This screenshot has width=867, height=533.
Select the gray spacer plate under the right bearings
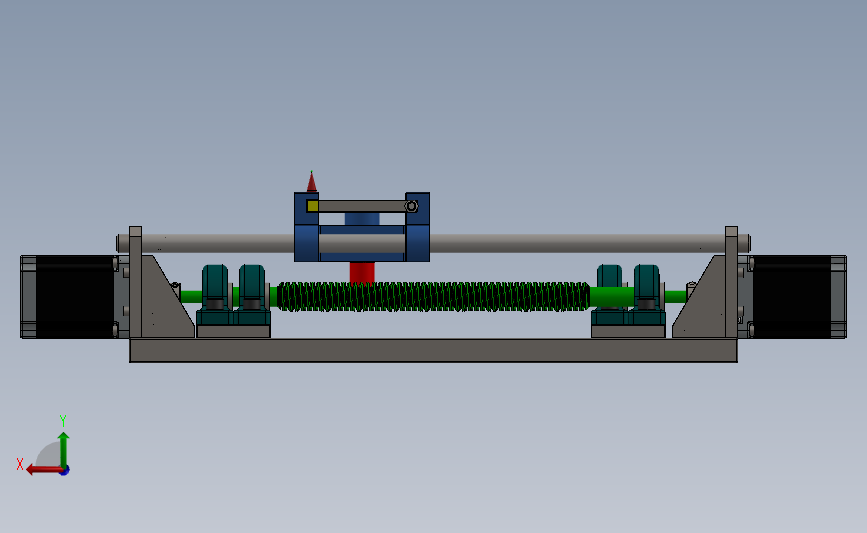[628, 331]
